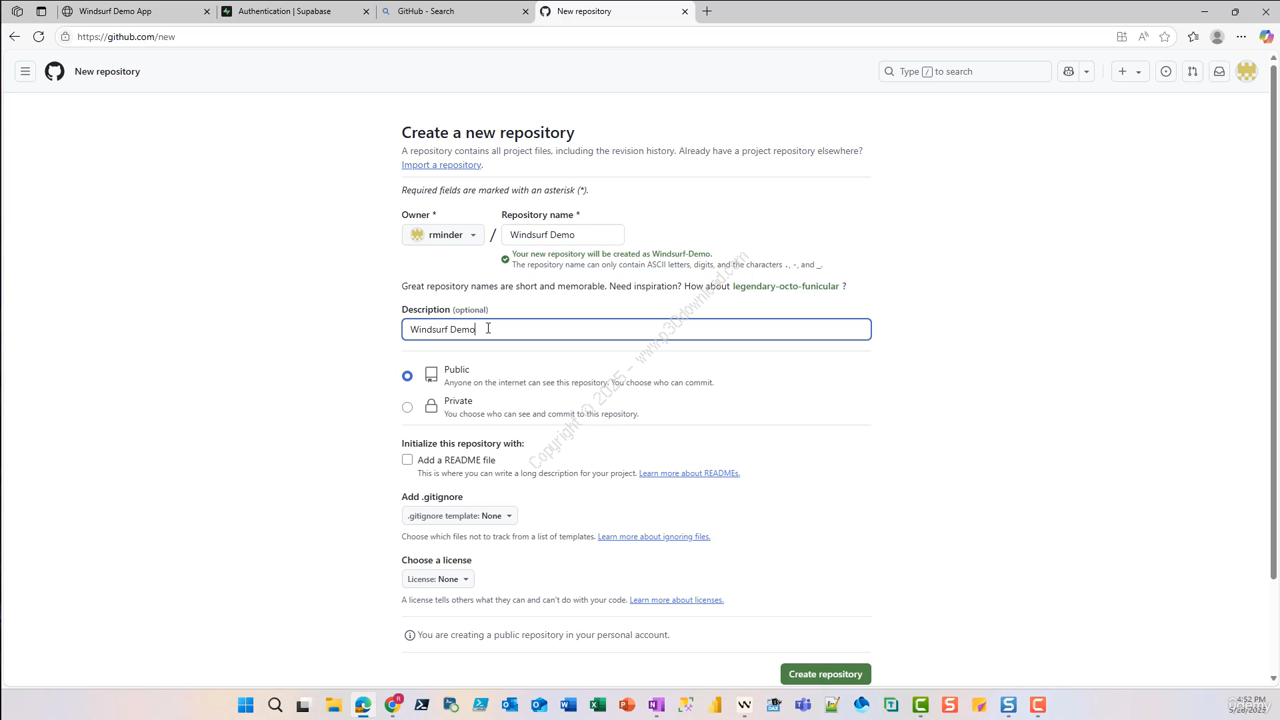The image size is (1280, 720).
Task: Use suggested name legendary-octo-funicular
Action: tap(785, 286)
